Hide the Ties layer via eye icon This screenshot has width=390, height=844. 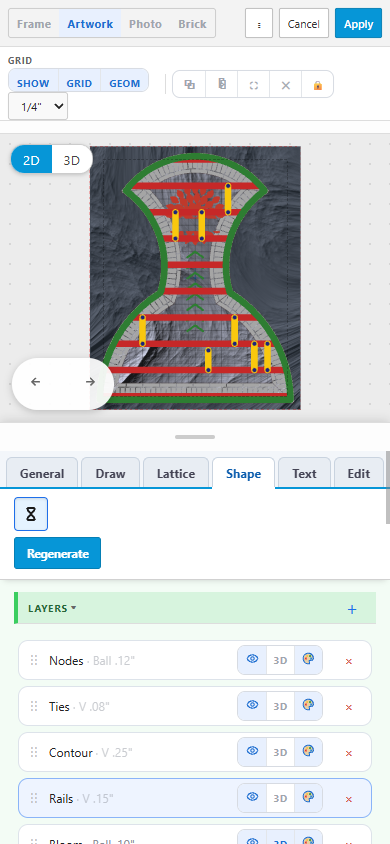(x=252, y=706)
